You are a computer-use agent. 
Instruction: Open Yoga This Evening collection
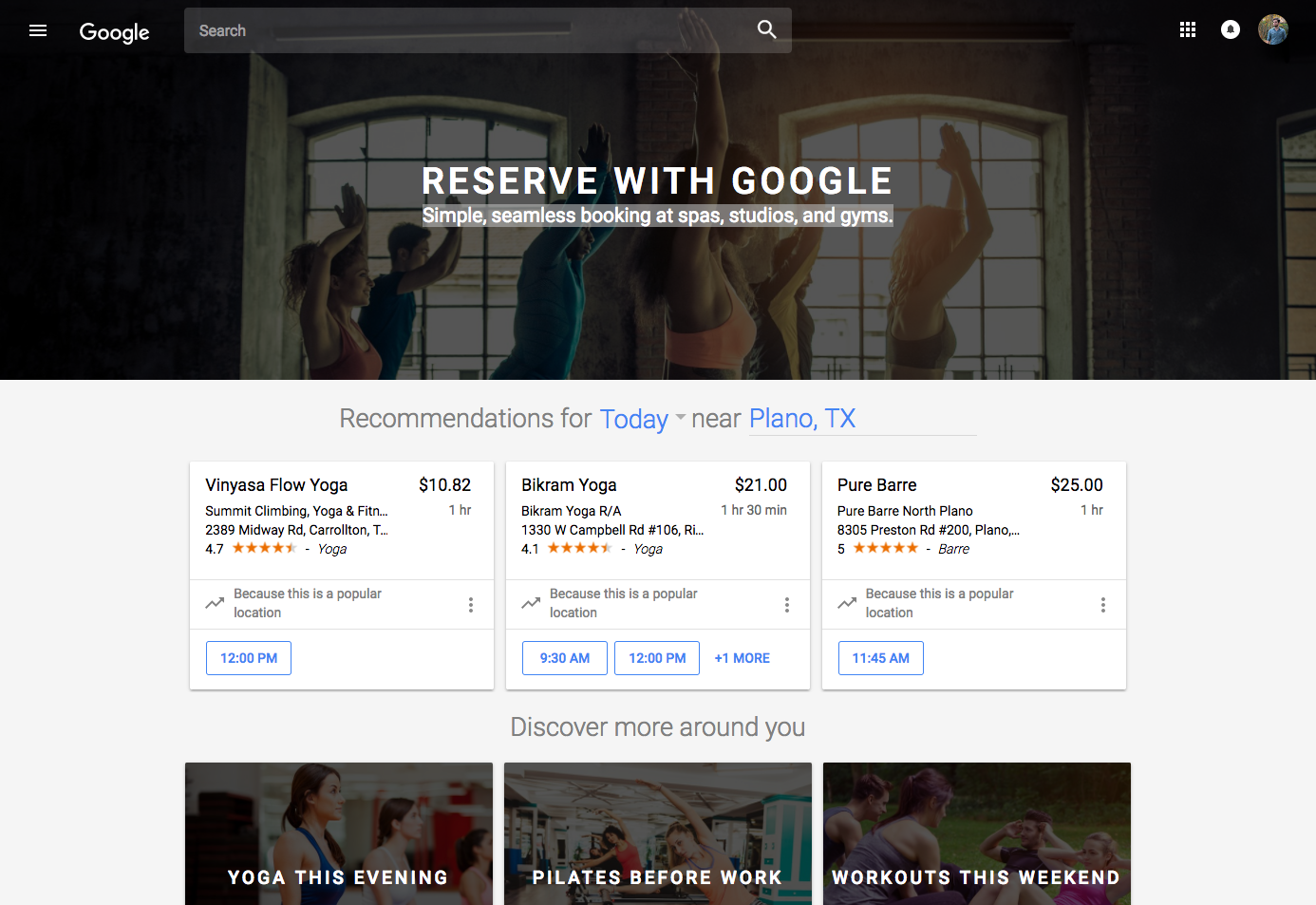339,834
